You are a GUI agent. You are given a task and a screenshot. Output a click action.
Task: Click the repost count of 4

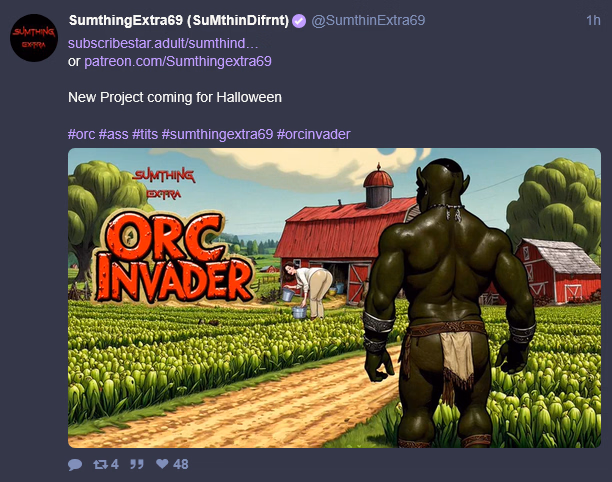[x=114, y=464]
